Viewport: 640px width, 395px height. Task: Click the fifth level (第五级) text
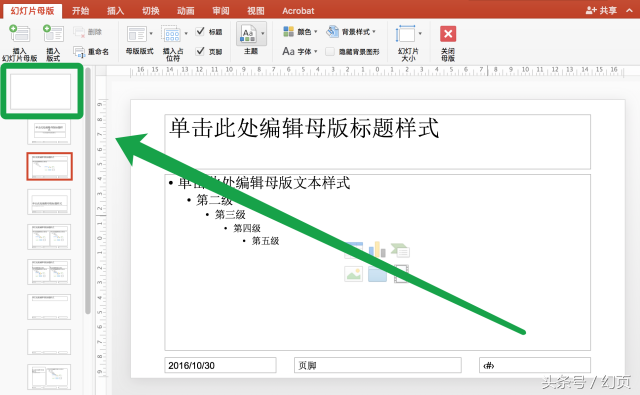[265, 241]
